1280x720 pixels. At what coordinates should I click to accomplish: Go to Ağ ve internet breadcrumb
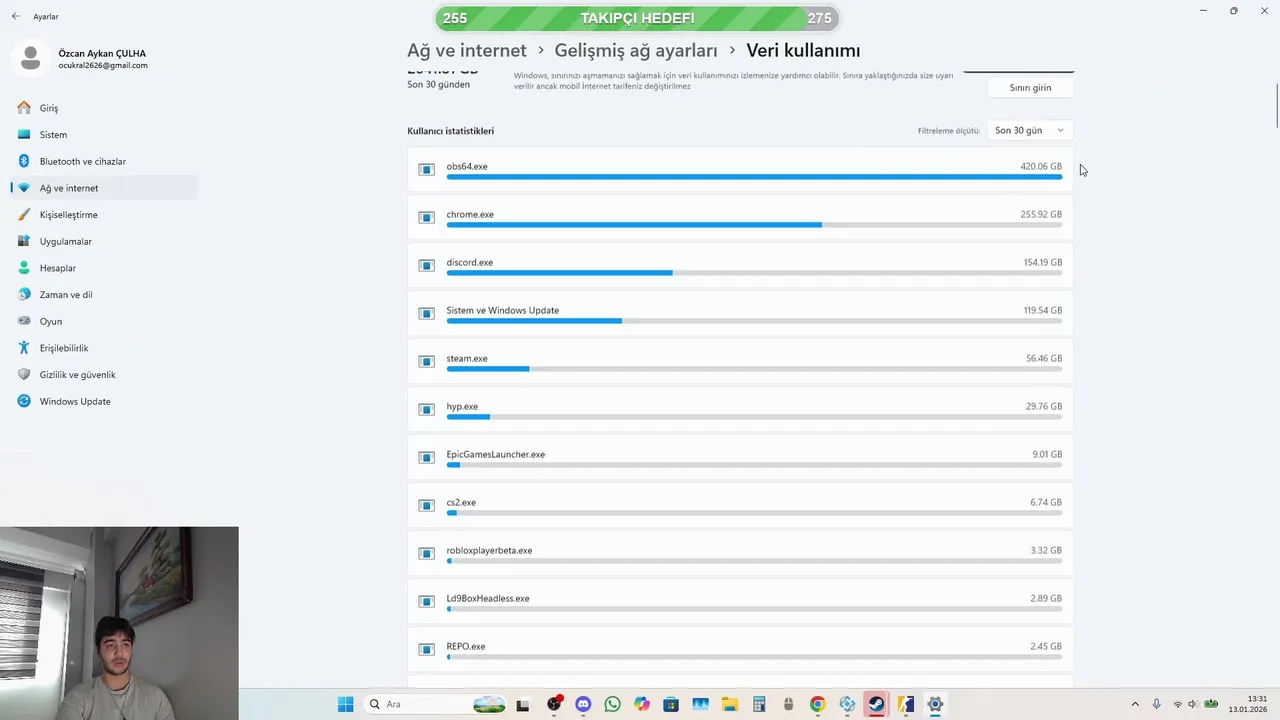466,50
